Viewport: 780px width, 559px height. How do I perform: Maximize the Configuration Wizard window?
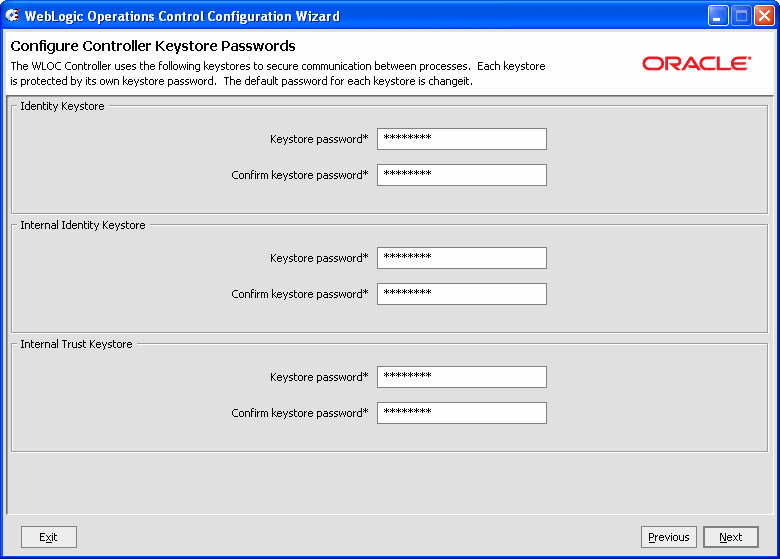tap(741, 16)
